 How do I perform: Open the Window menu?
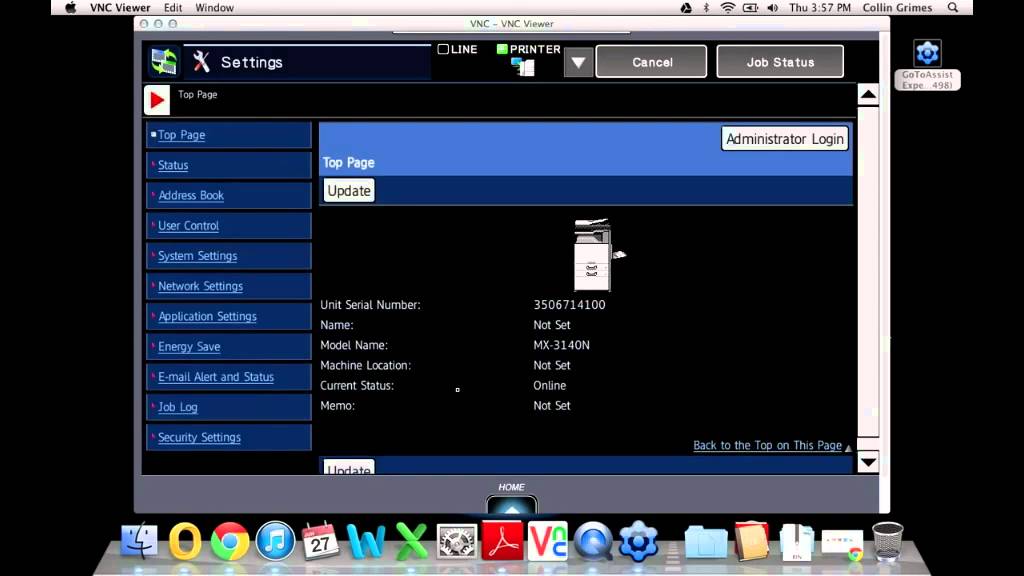coord(214,8)
